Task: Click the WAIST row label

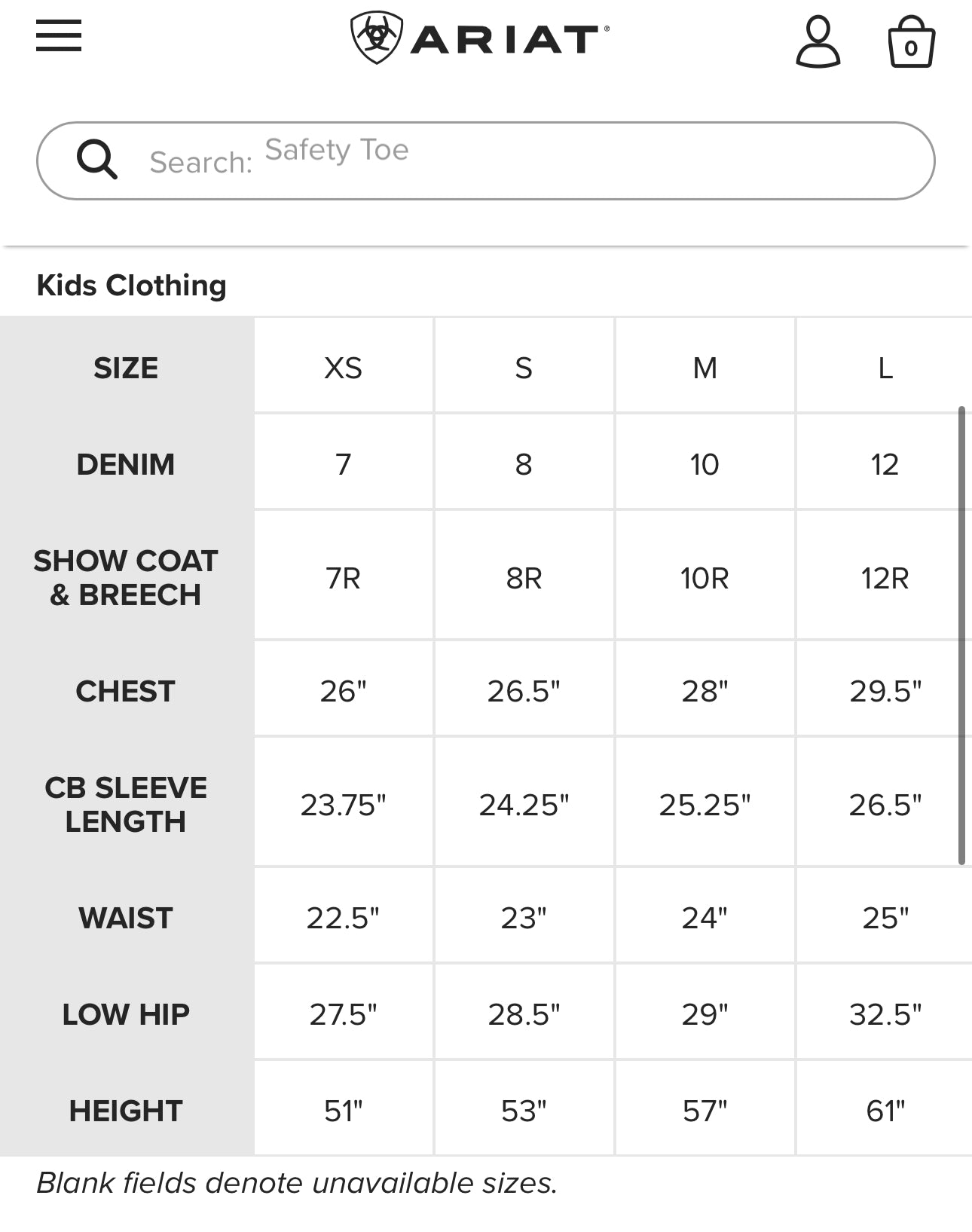Action: tap(126, 918)
